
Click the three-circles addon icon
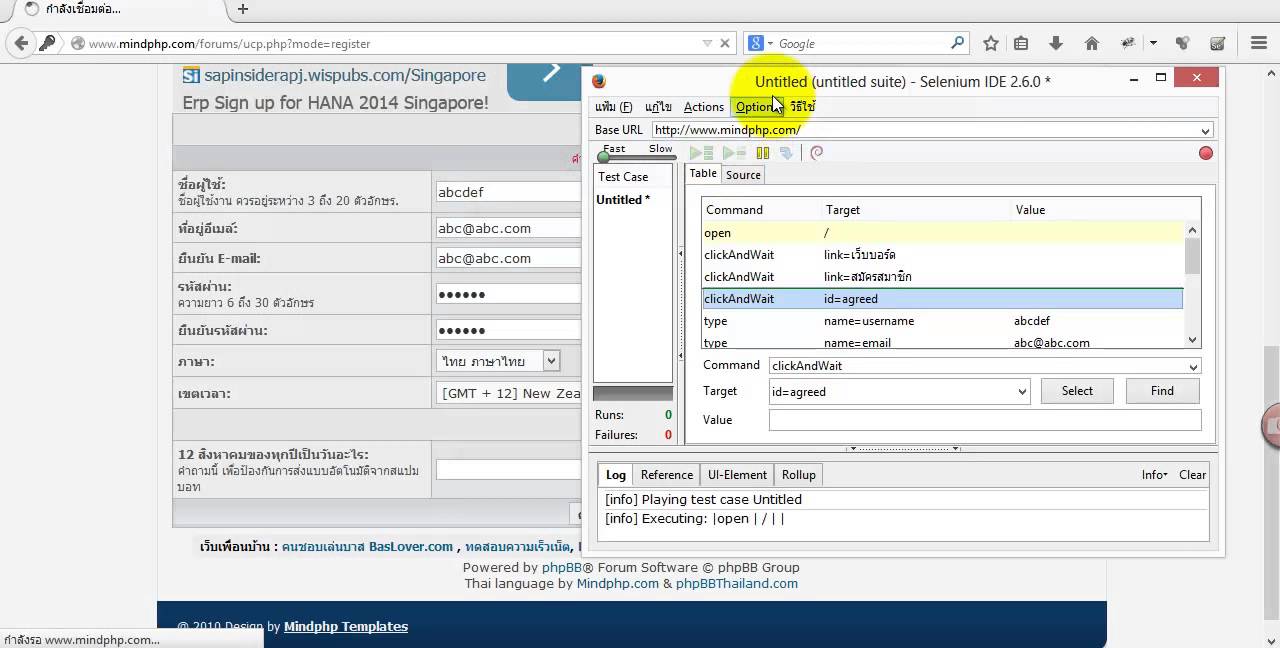[x=1183, y=43]
